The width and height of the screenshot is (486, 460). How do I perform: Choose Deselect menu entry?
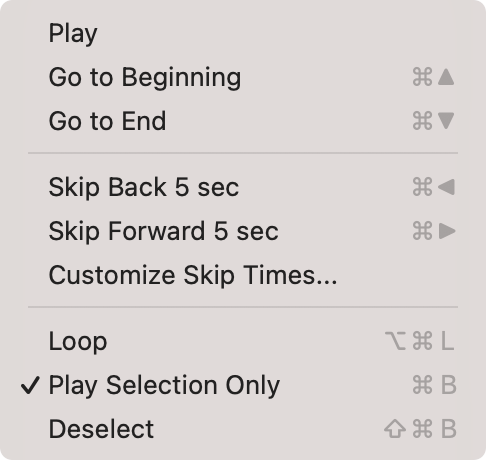(243, 429)
